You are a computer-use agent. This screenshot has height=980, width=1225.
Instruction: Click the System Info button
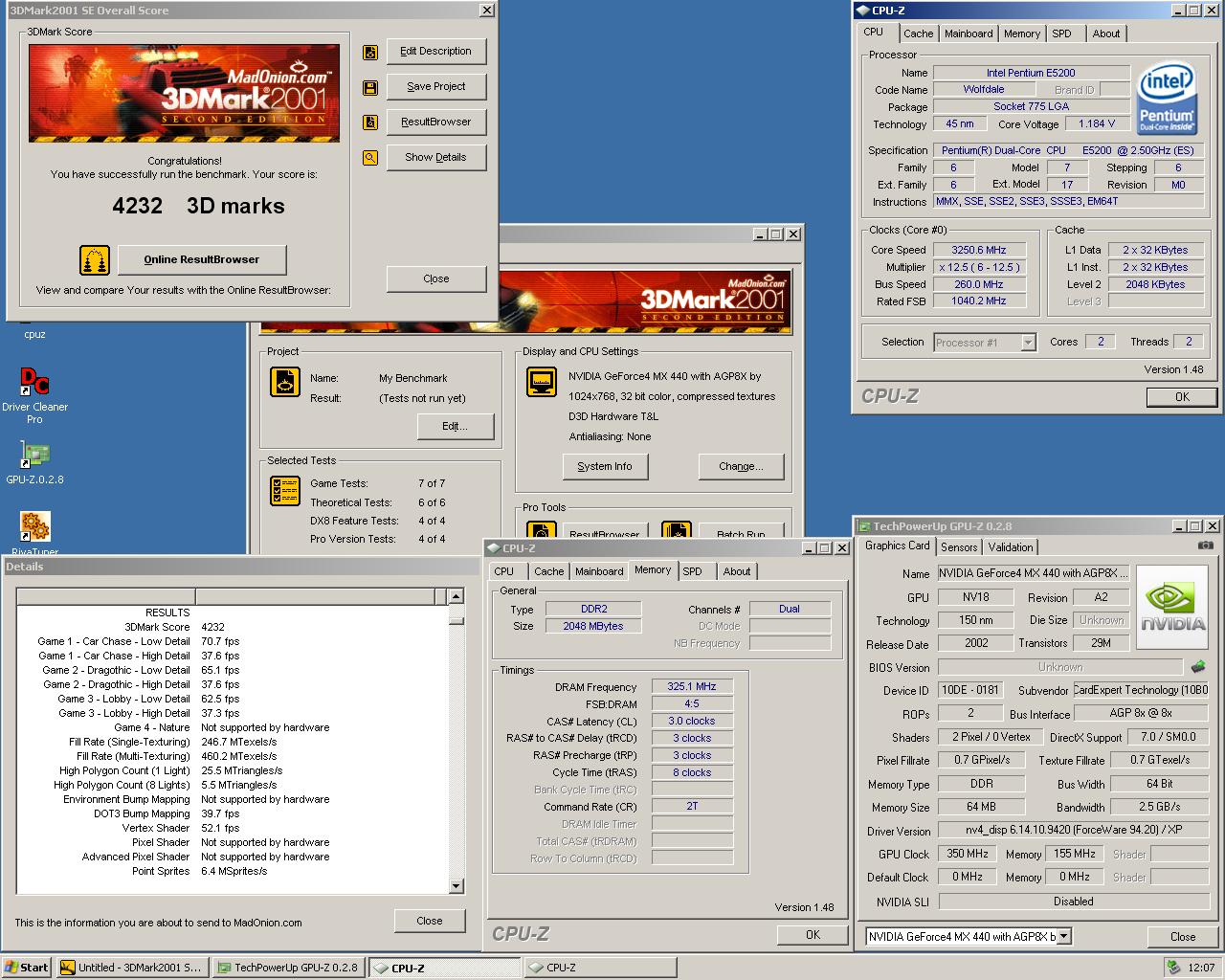(x=605, y=467)
